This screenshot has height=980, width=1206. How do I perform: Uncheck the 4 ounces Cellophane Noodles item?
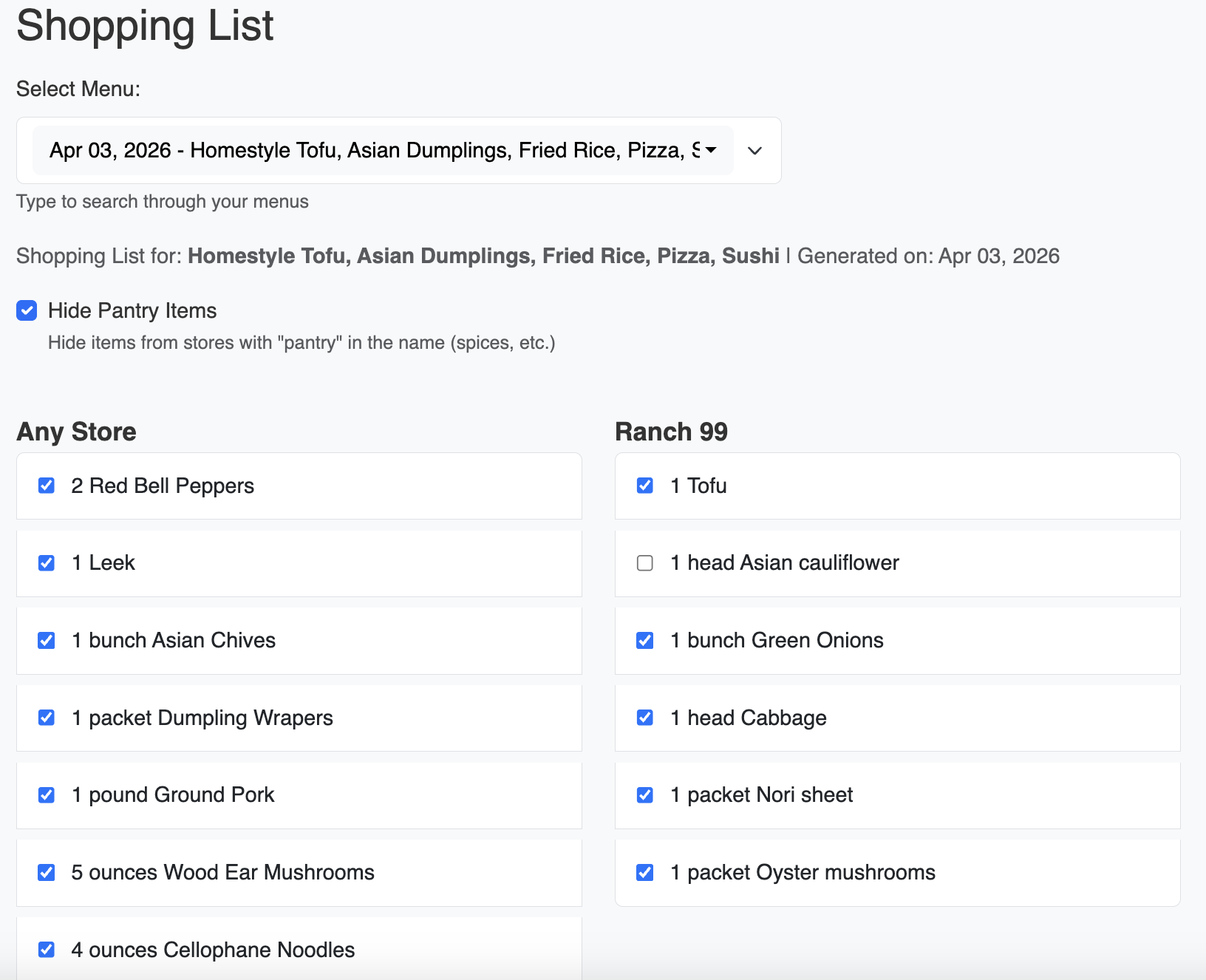(x=47, y=949)
